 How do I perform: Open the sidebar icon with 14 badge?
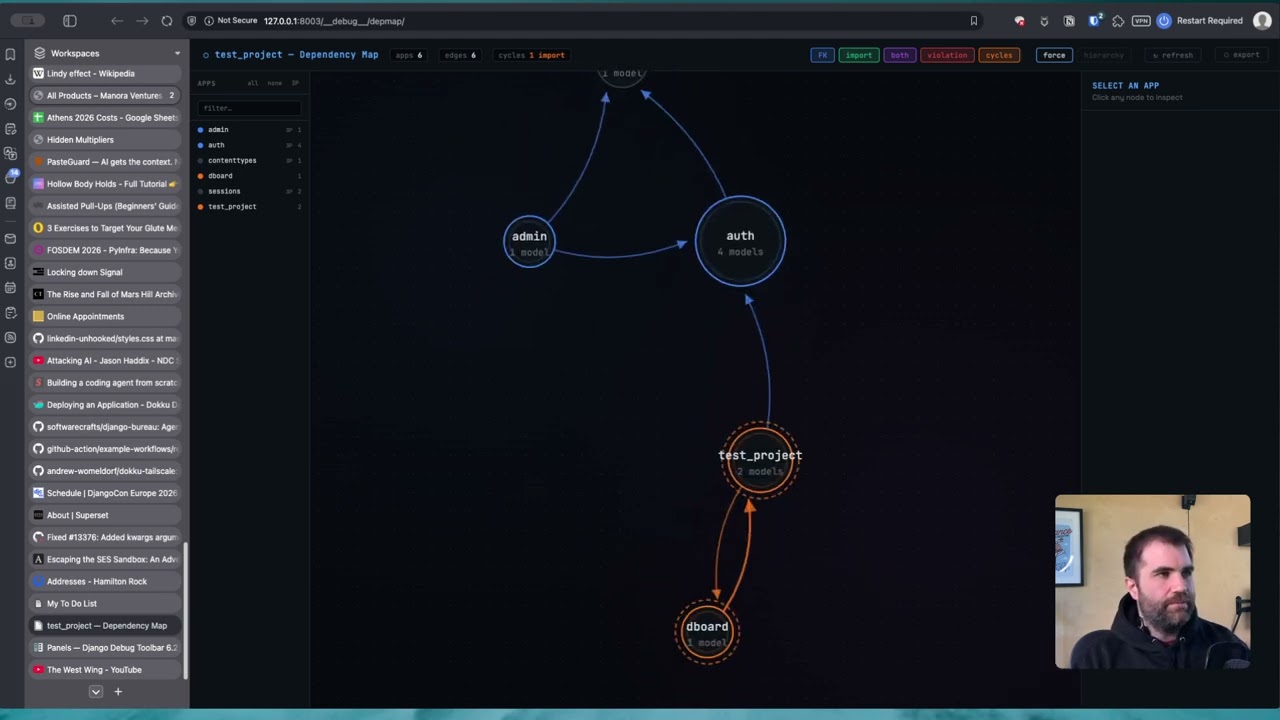point(11,177)
